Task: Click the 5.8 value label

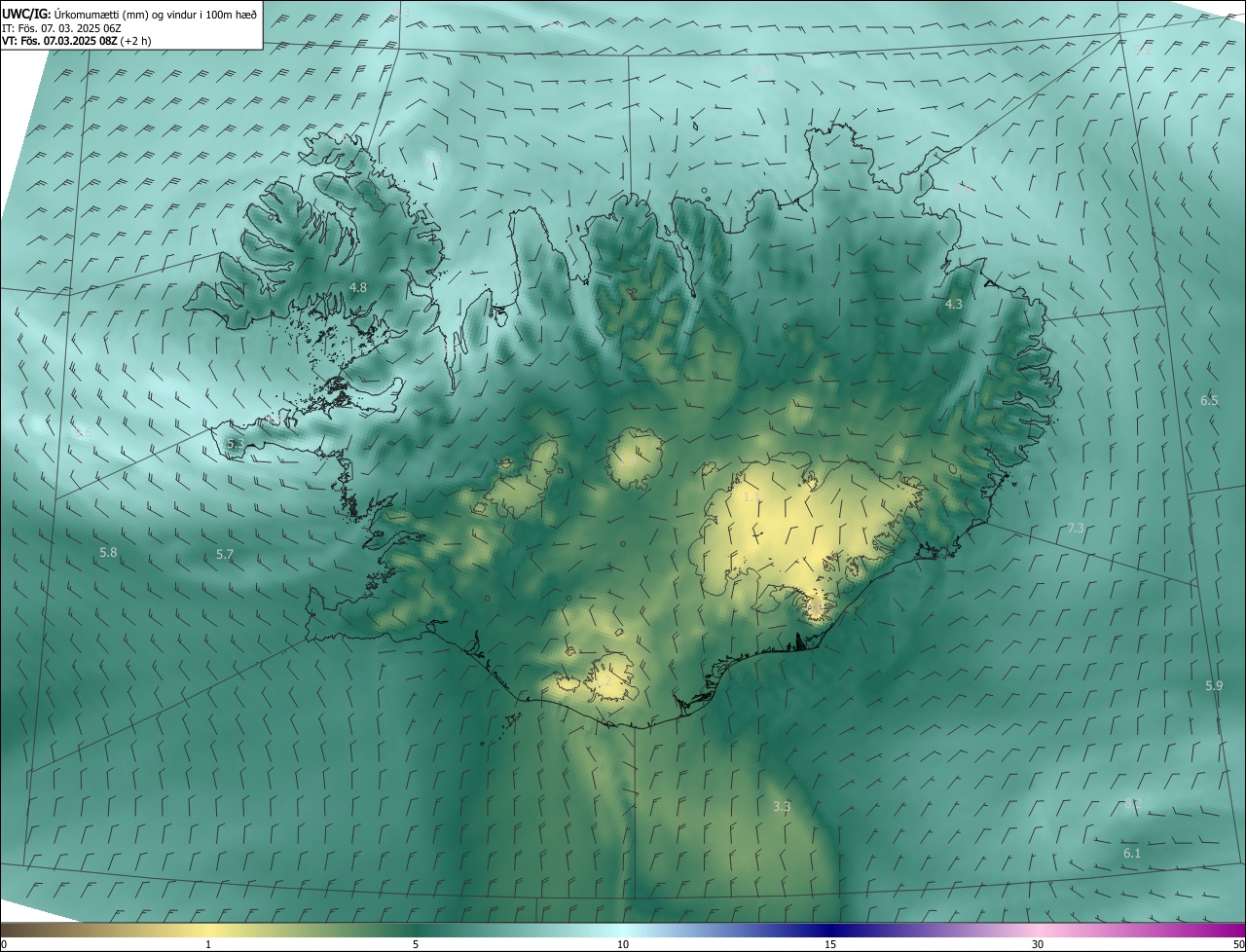Action: (108, 552)
